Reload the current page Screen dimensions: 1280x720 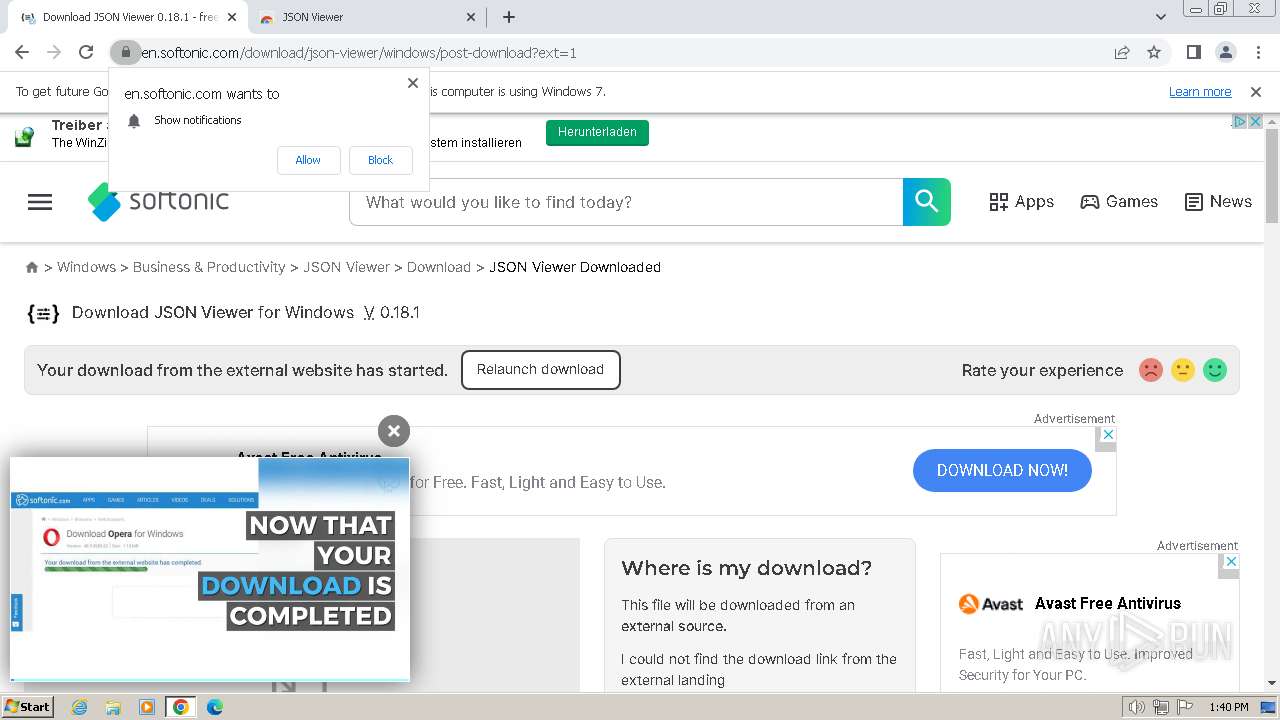click(x=86, y=52)
